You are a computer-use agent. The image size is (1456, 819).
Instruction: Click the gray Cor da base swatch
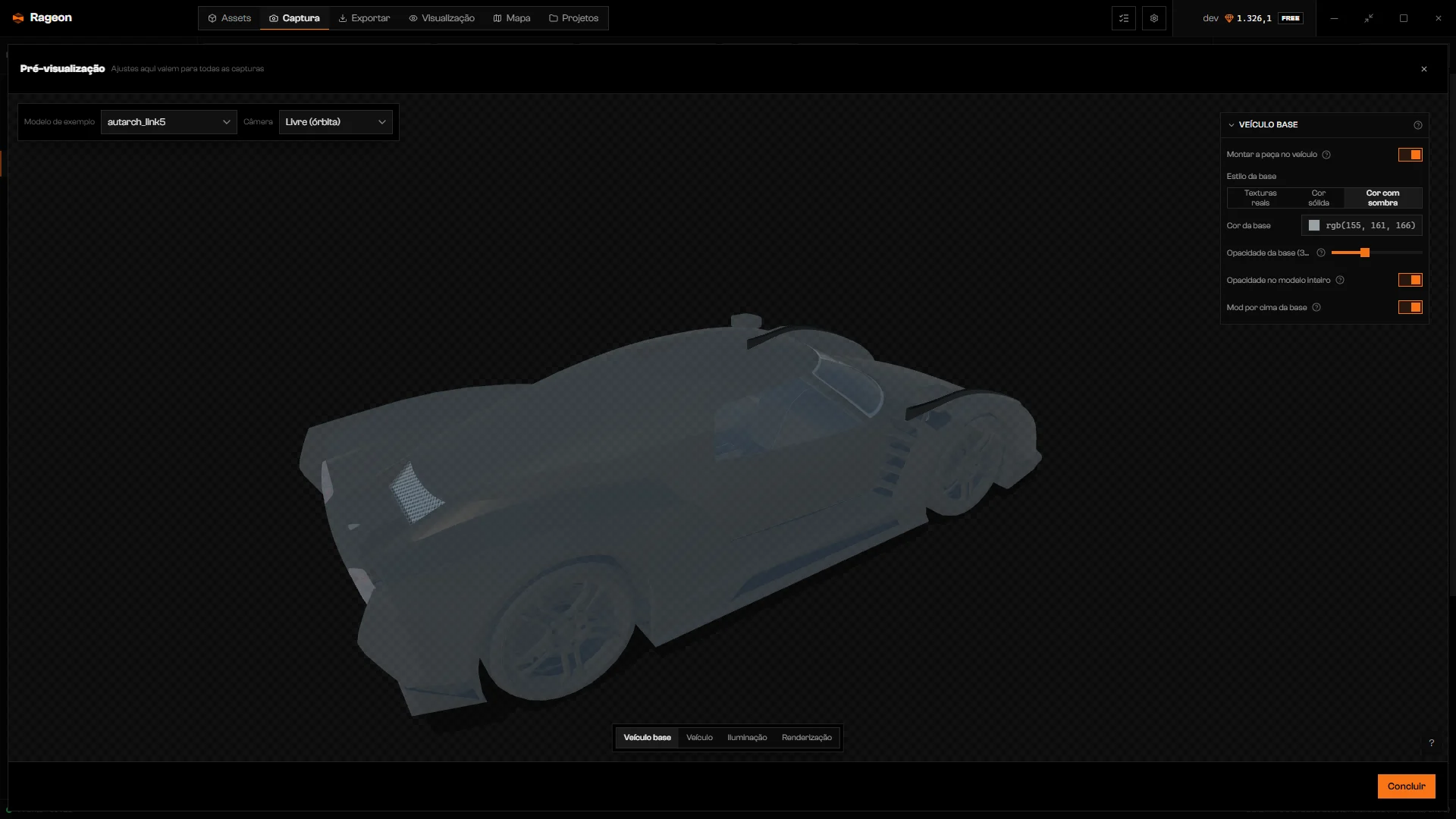1314,225
